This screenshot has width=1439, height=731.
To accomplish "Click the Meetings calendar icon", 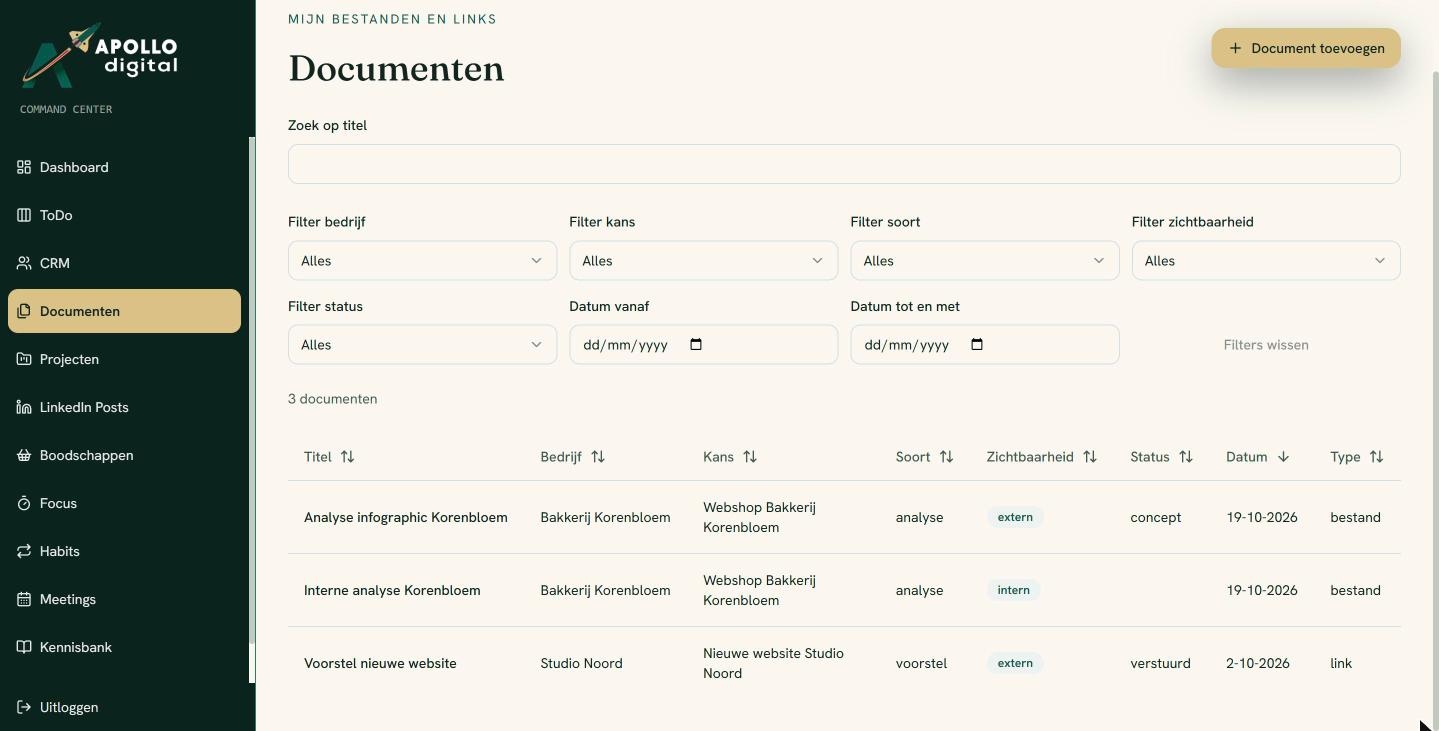I will 24,599.
